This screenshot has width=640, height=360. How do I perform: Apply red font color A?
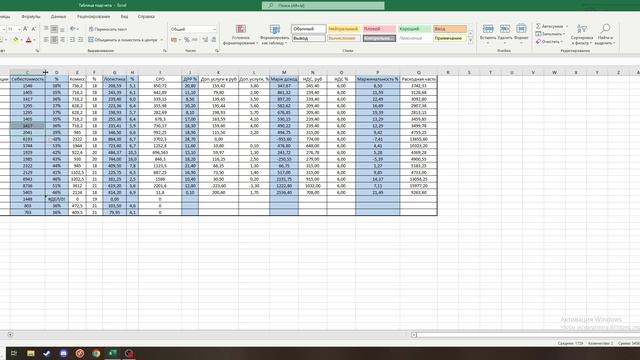(29, 40)
